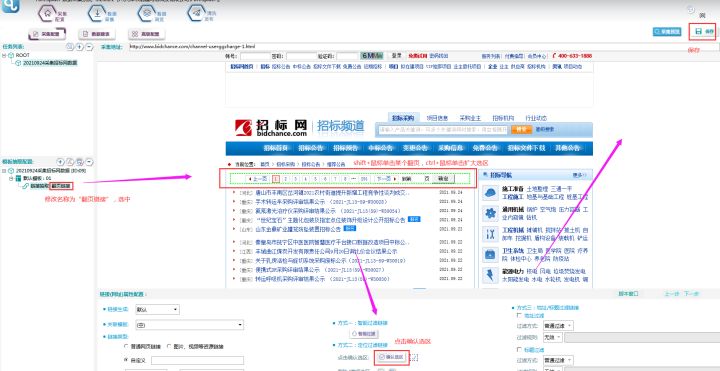Click the orange search button on website

click(521, 129)
